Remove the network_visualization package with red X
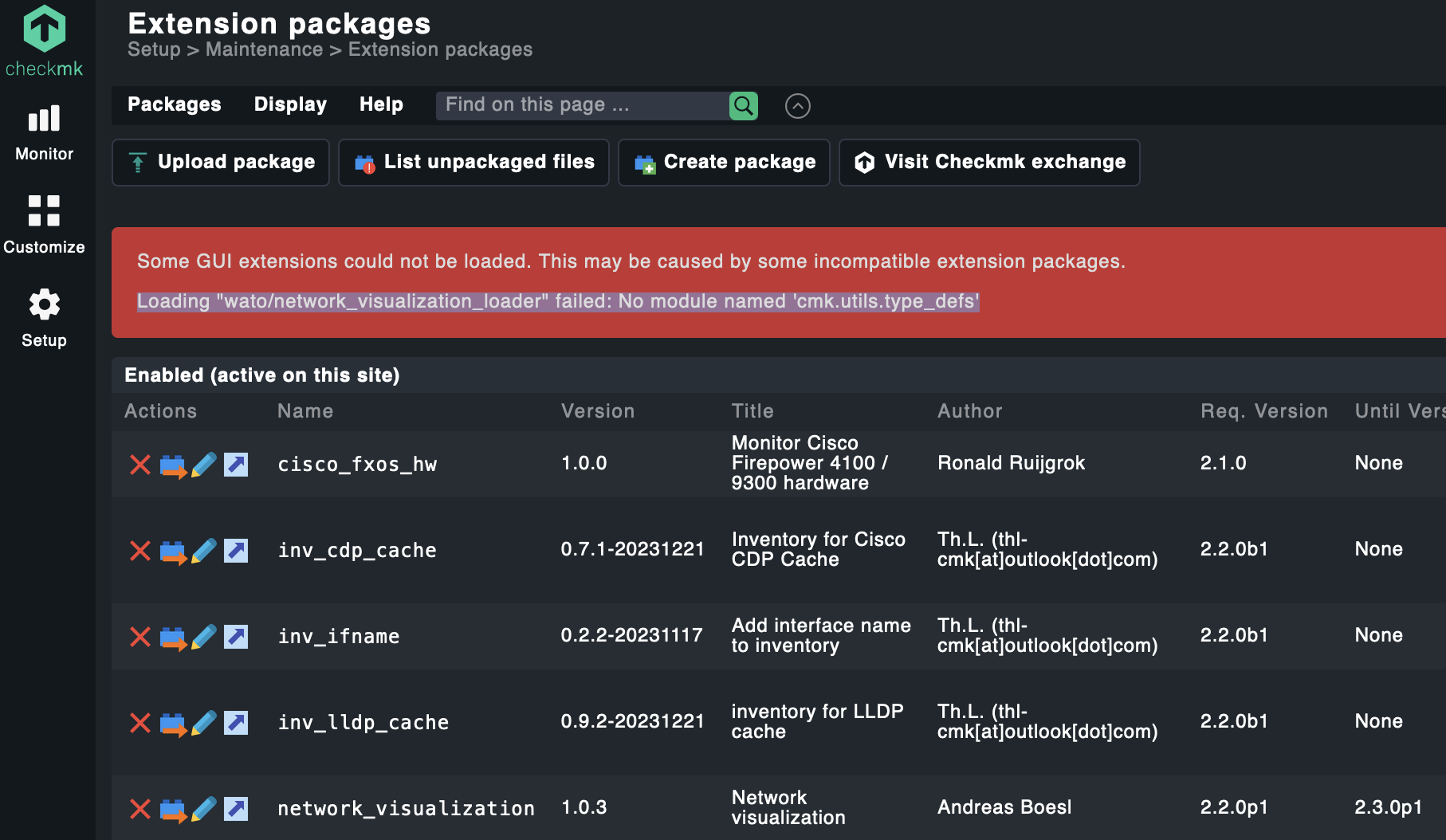 [x=140, y=808]
